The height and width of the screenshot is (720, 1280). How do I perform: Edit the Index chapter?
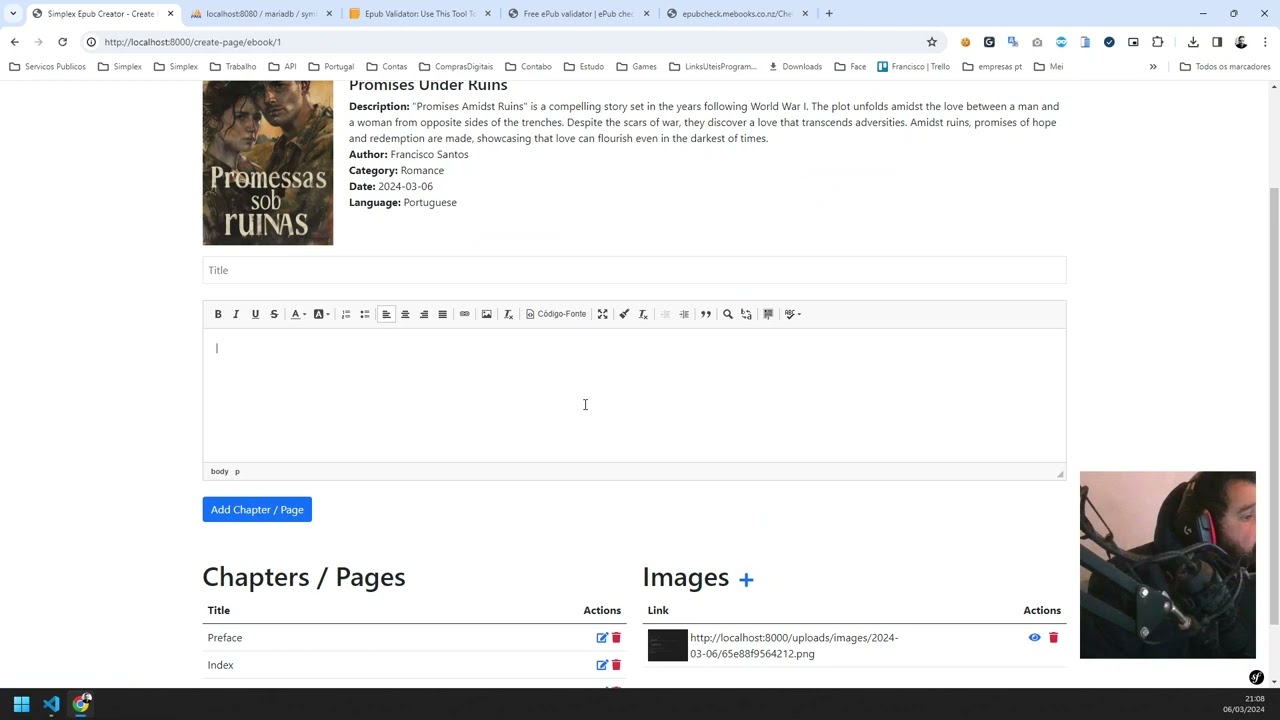click(602, 665)
